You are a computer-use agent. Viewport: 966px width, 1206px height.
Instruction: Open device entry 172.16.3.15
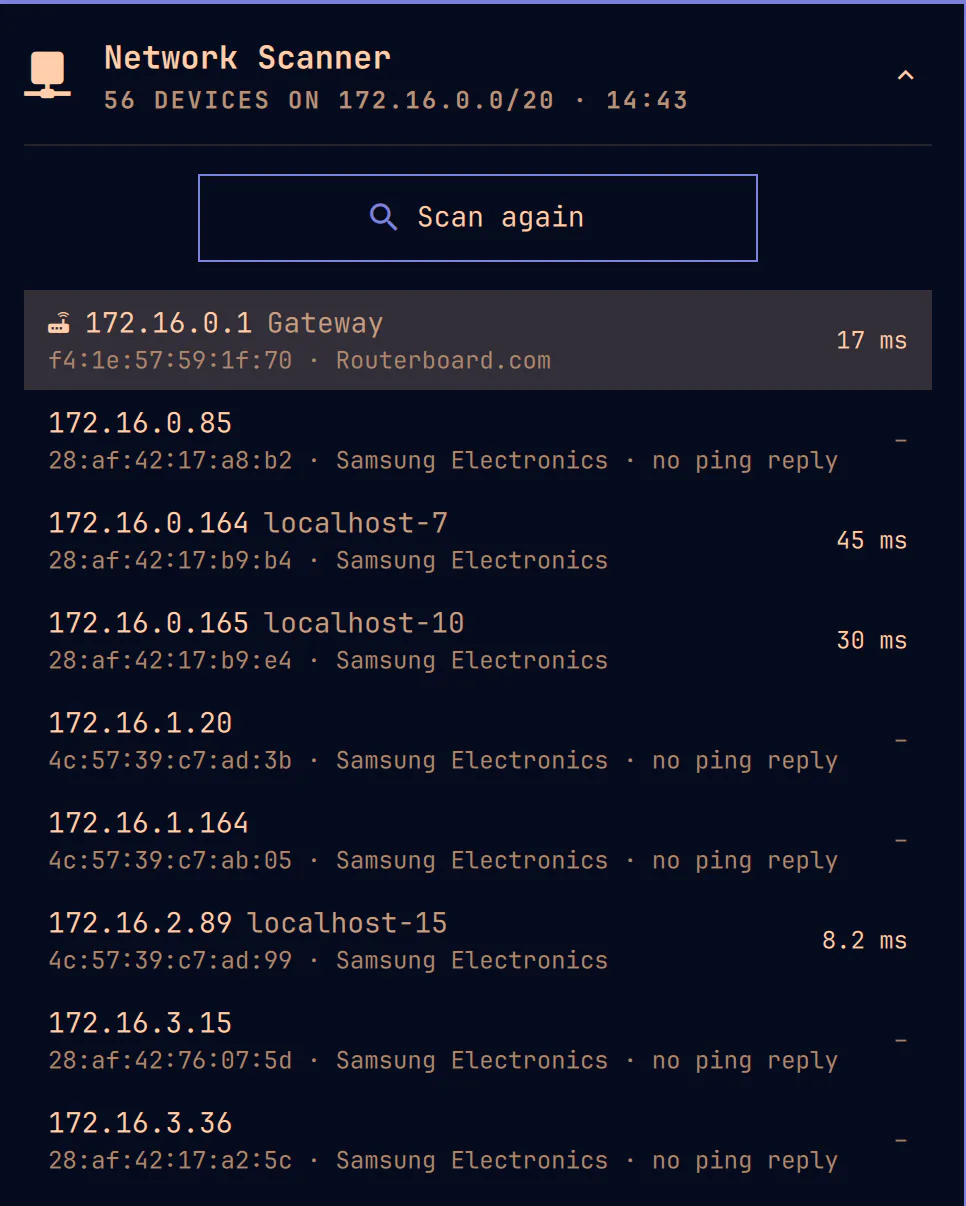coord(478,1040)
